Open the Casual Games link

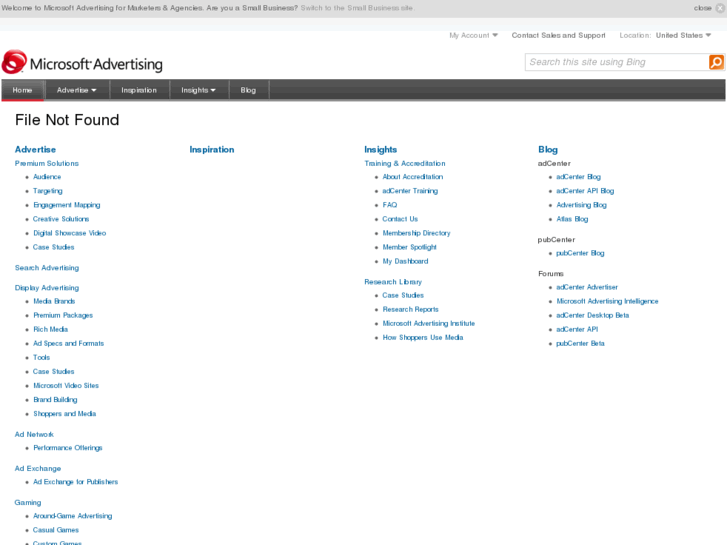point(56,530)
